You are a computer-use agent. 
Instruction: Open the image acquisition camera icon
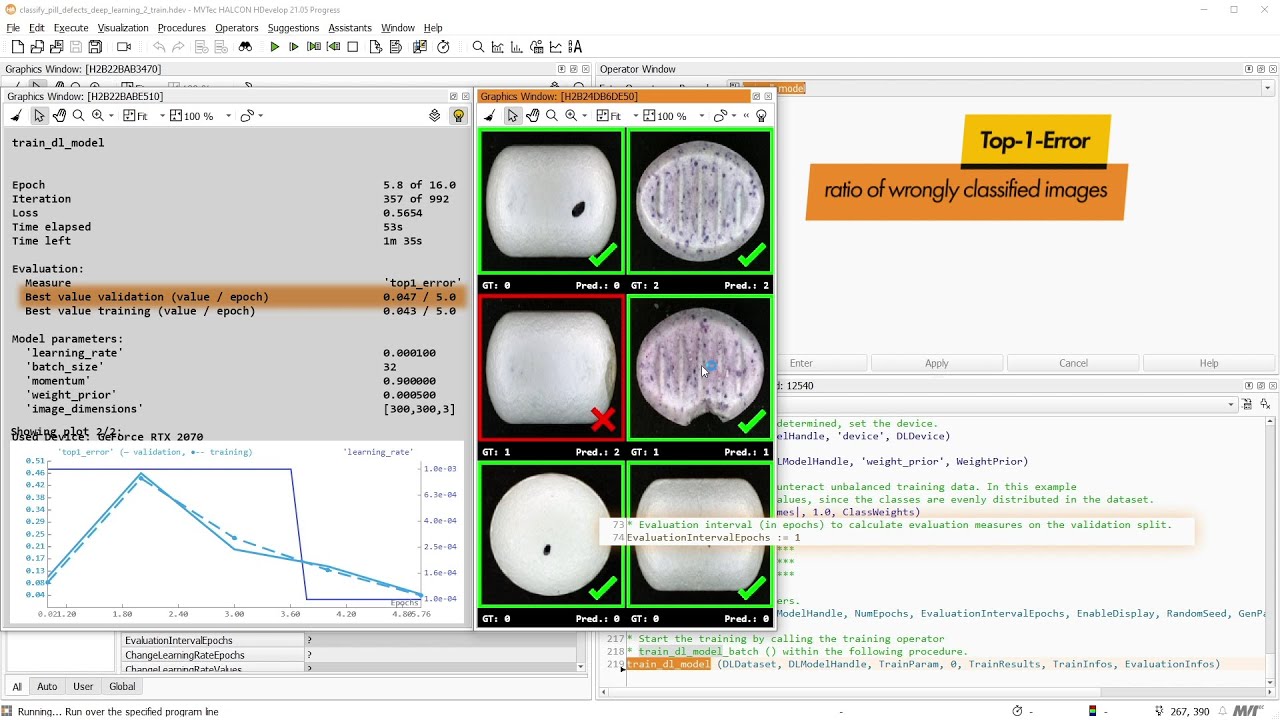(124, 47)
